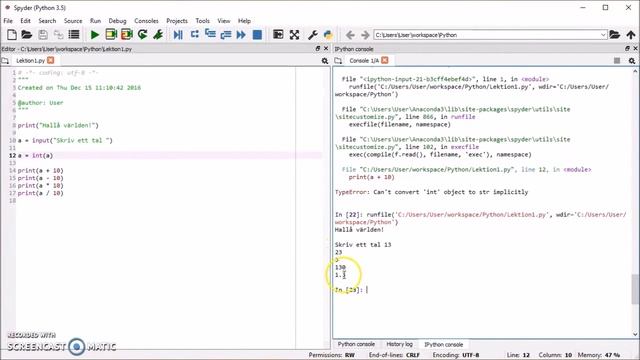The image size is (640, 360).
Task: Expand the working directory path dropdown
Action: tap(603, 35)
